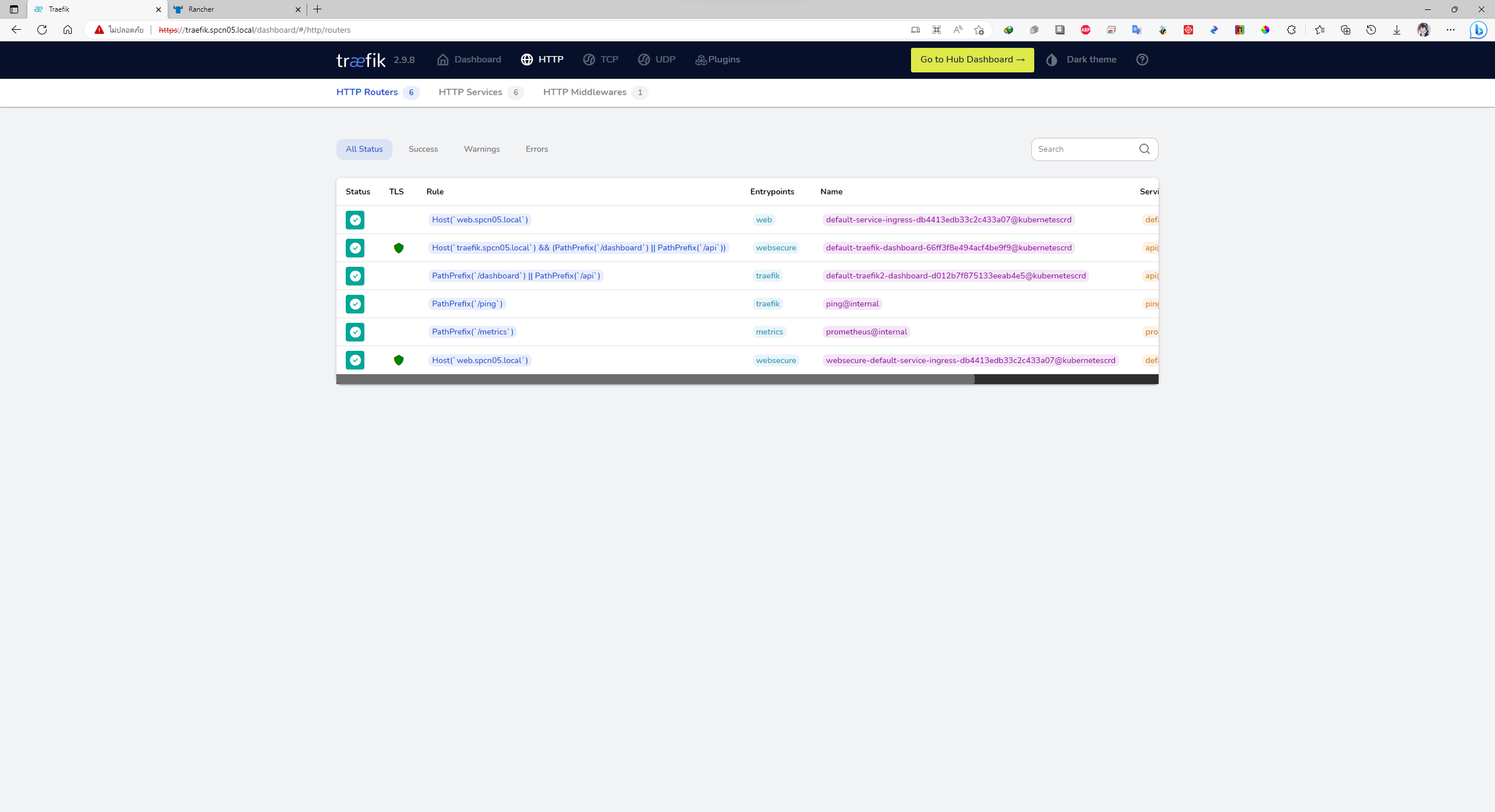This screenshot has height=812, width=1495.
Task: Open the help question mark icon
Action: click(x=1142, y=60)
